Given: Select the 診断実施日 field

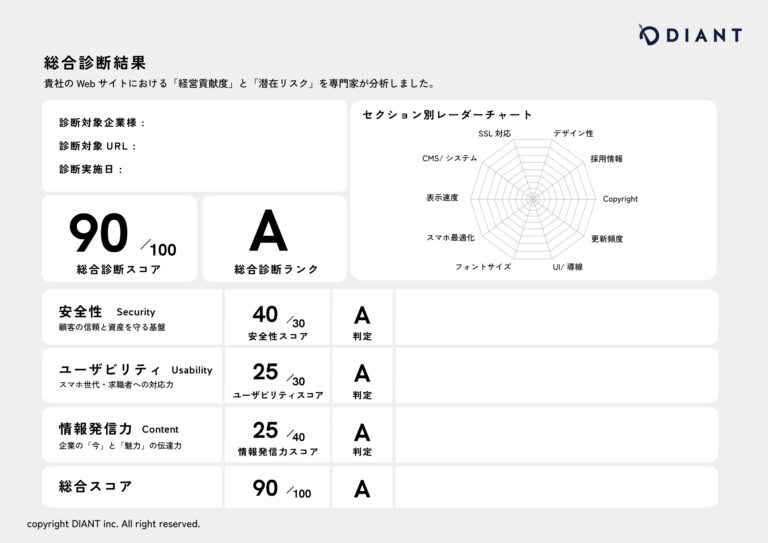Looking at the screenshot, I should click(x=91, y=169).
